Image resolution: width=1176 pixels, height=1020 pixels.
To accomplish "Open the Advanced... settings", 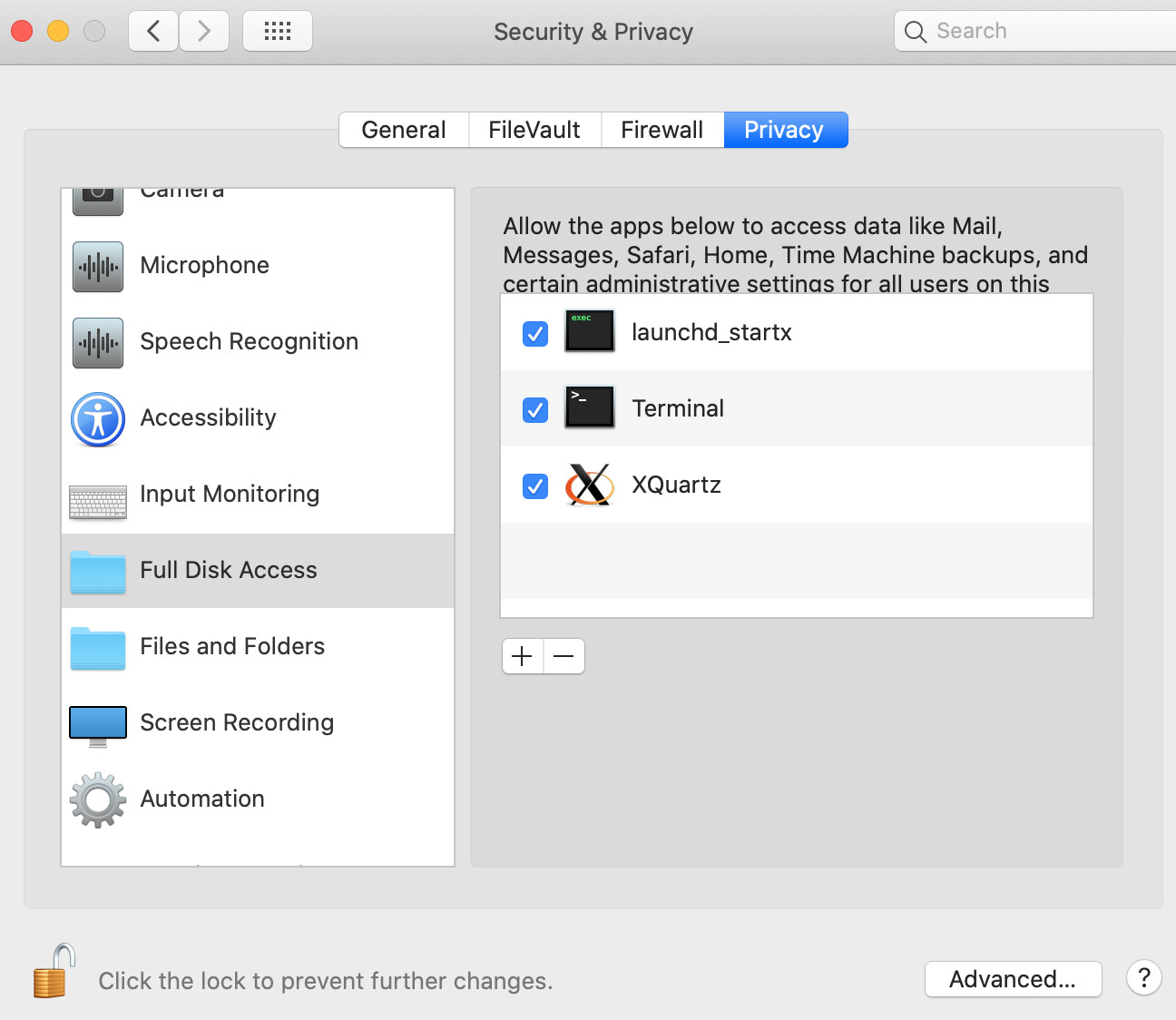I will tap(1013, 979).
